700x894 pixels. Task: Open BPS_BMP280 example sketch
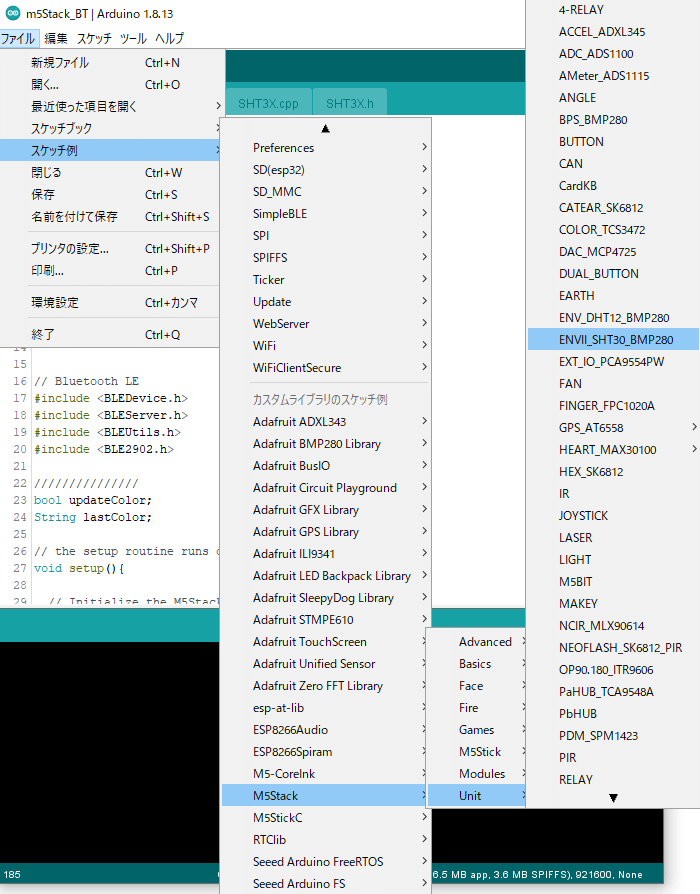tap(613, 120)
